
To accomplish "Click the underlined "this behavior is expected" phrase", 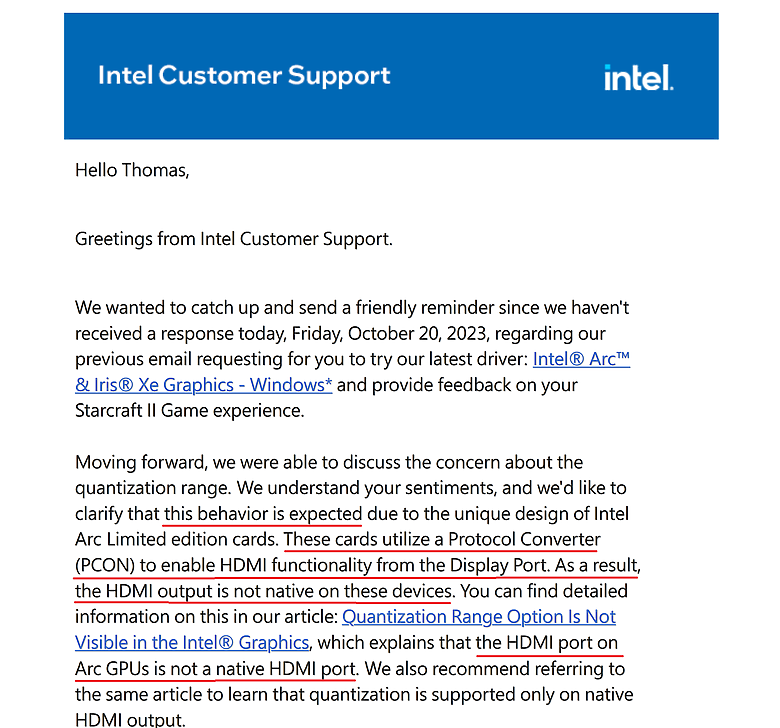I will coord(263,514).
